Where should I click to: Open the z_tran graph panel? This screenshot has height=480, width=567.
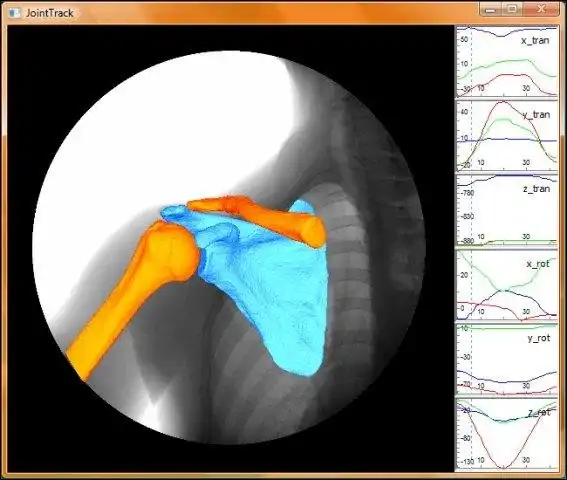coord(506,210)
